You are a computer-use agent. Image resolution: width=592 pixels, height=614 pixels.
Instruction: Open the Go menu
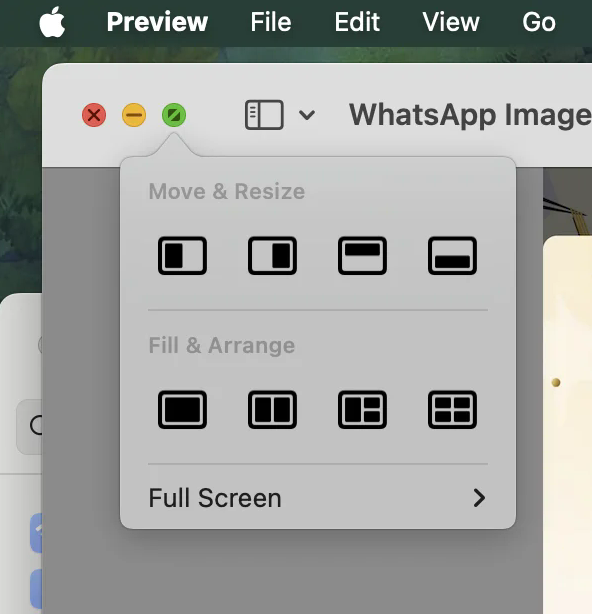(x=539, y=22)
